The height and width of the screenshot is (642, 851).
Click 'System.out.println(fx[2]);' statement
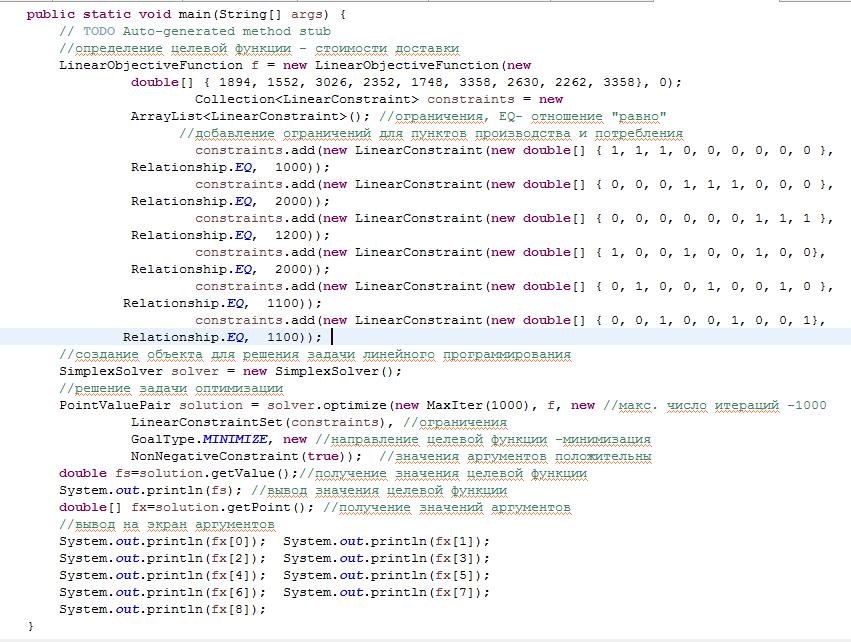(x=163, y=558)
